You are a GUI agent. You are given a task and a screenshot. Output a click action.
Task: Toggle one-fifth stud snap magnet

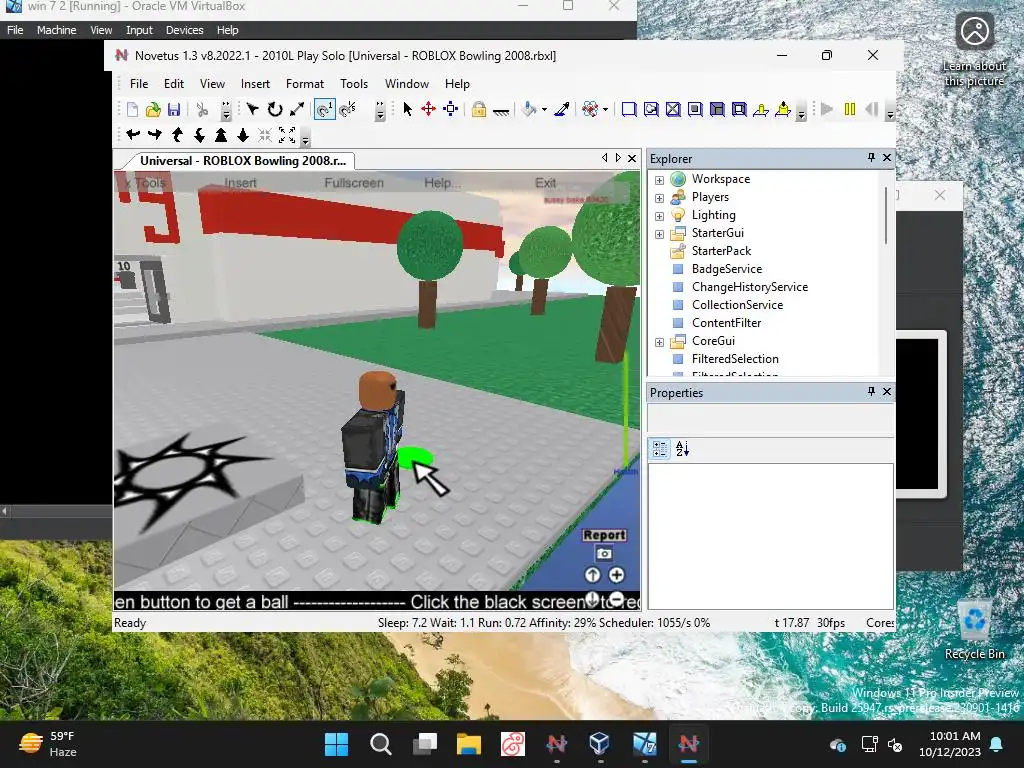348,109
